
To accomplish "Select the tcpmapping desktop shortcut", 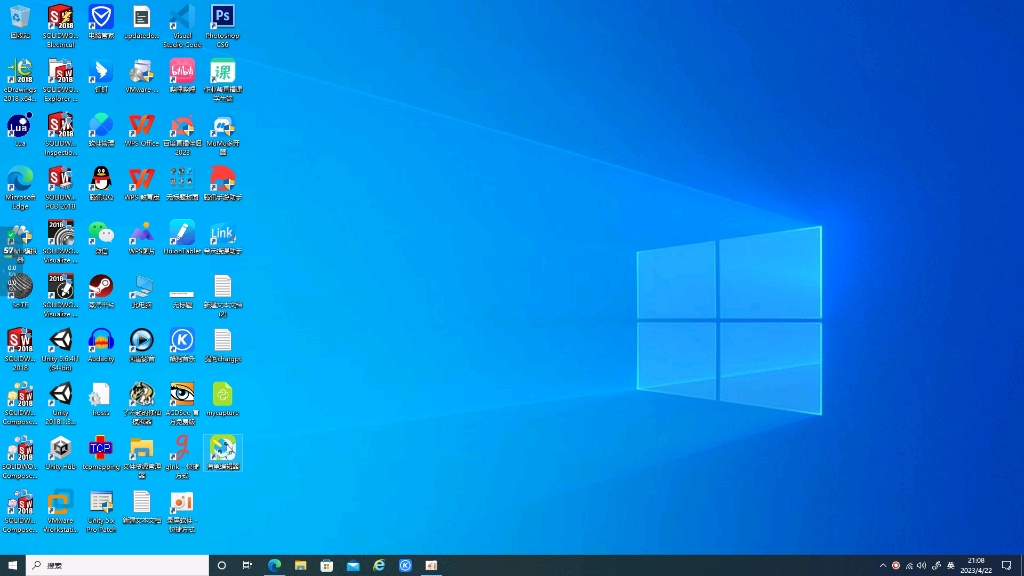I will click(101, 449).
